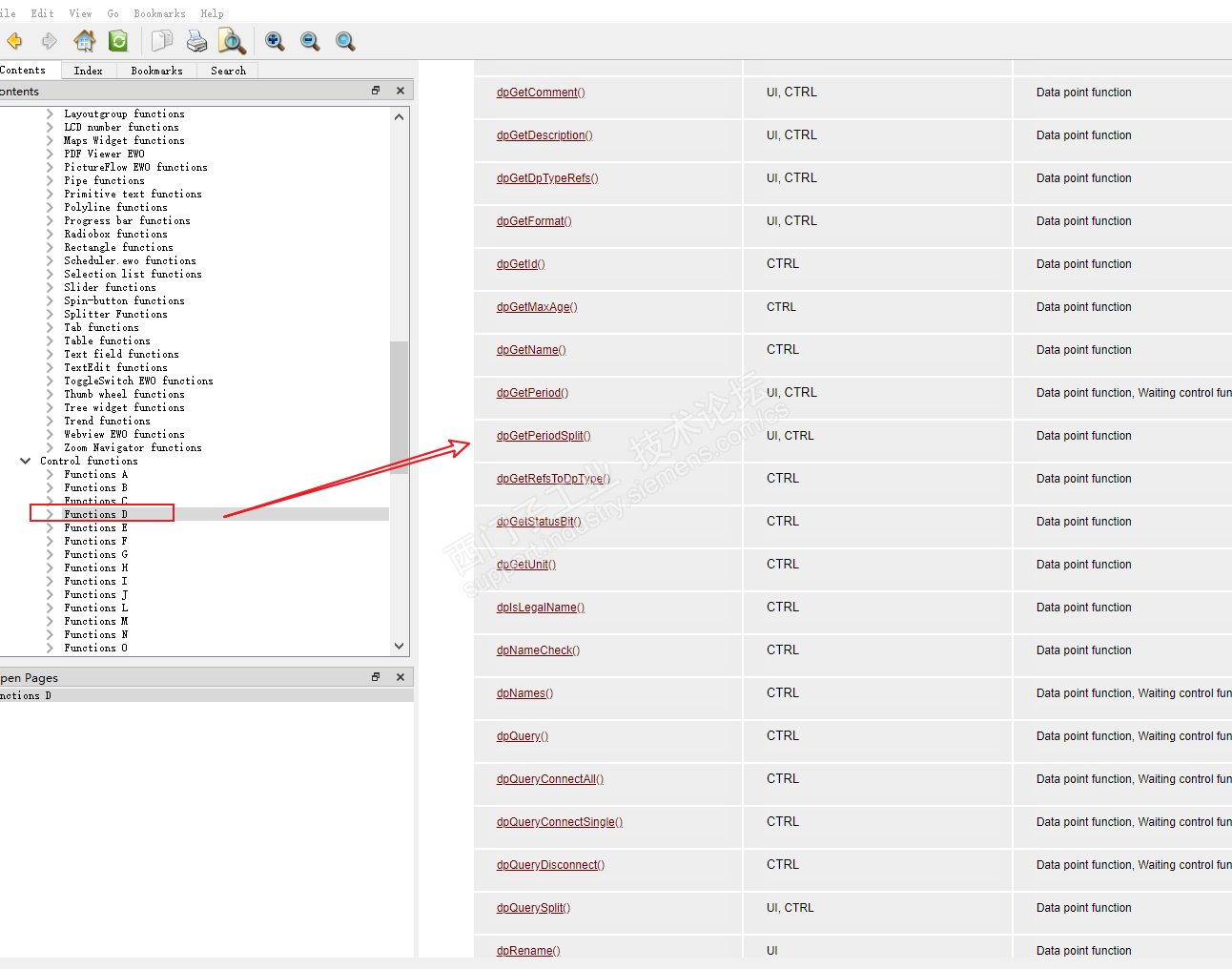Close the Open Pages panel
1232x969 pixels.
pyautogui.click(x=400, y=677)
